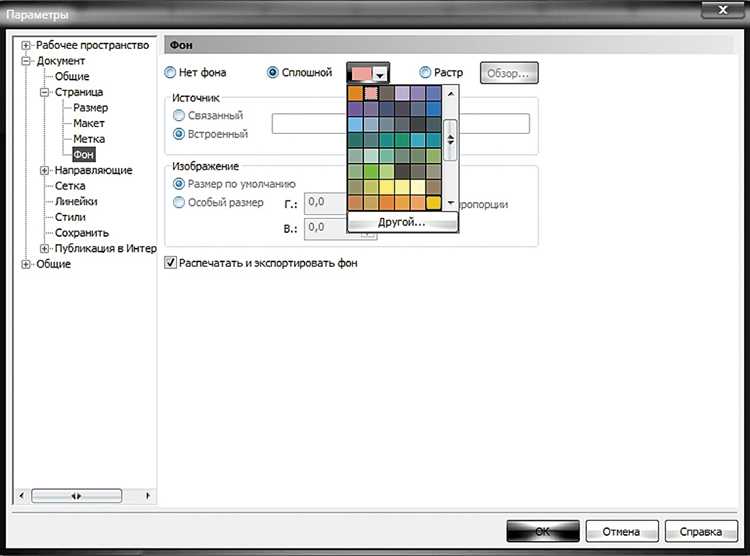750x556 pixels.
Task: Choose the pink swatch in the palette
Action: point(371,93)
